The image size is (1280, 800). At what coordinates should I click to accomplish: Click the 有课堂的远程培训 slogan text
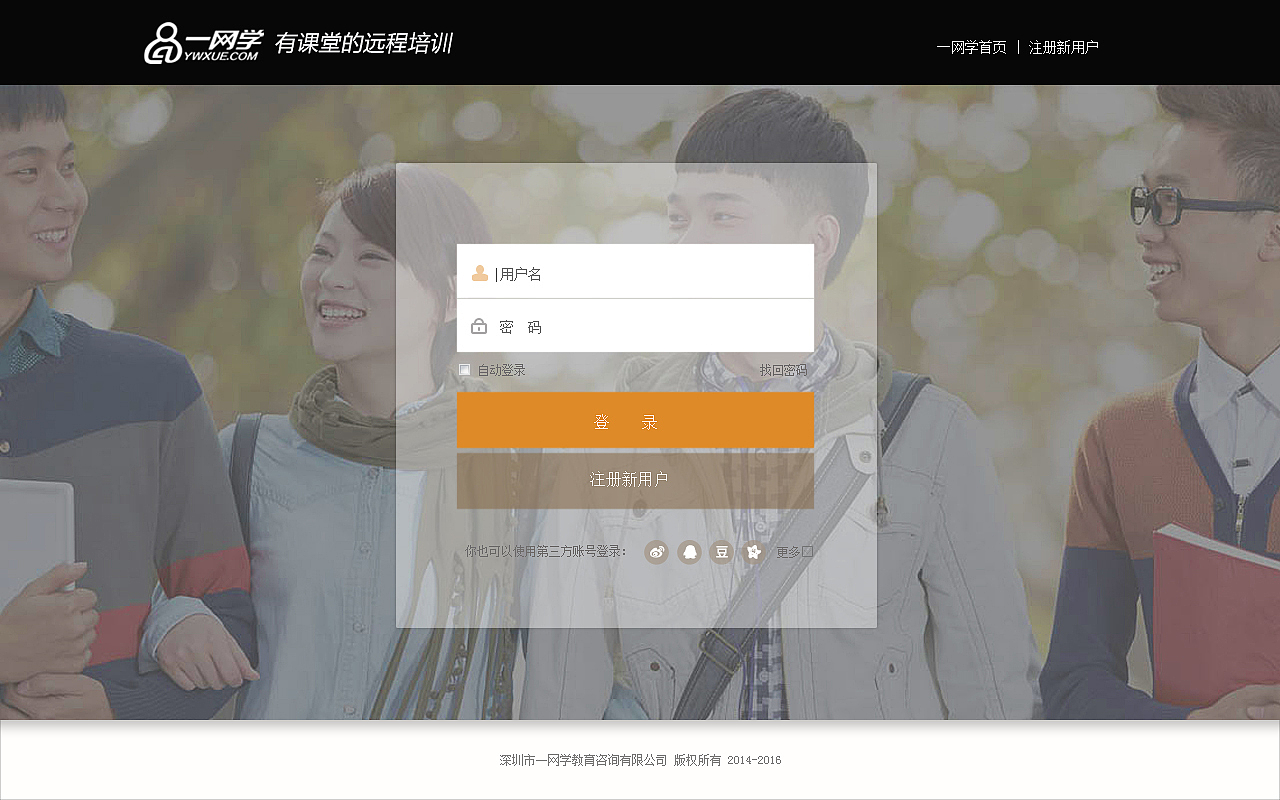click(363, 43)
